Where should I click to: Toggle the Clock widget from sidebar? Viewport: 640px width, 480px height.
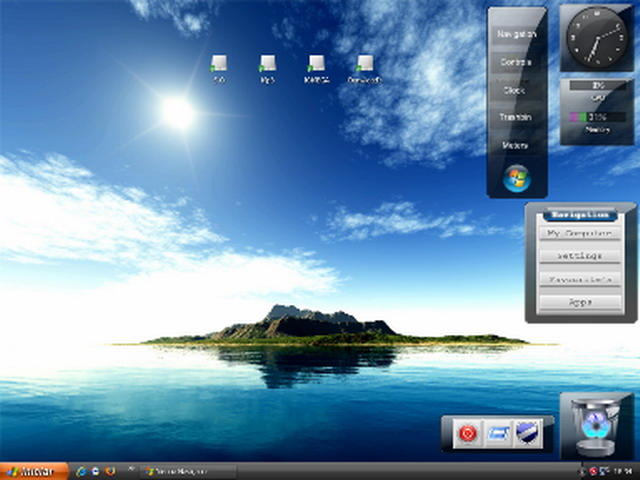coord(516,90)
